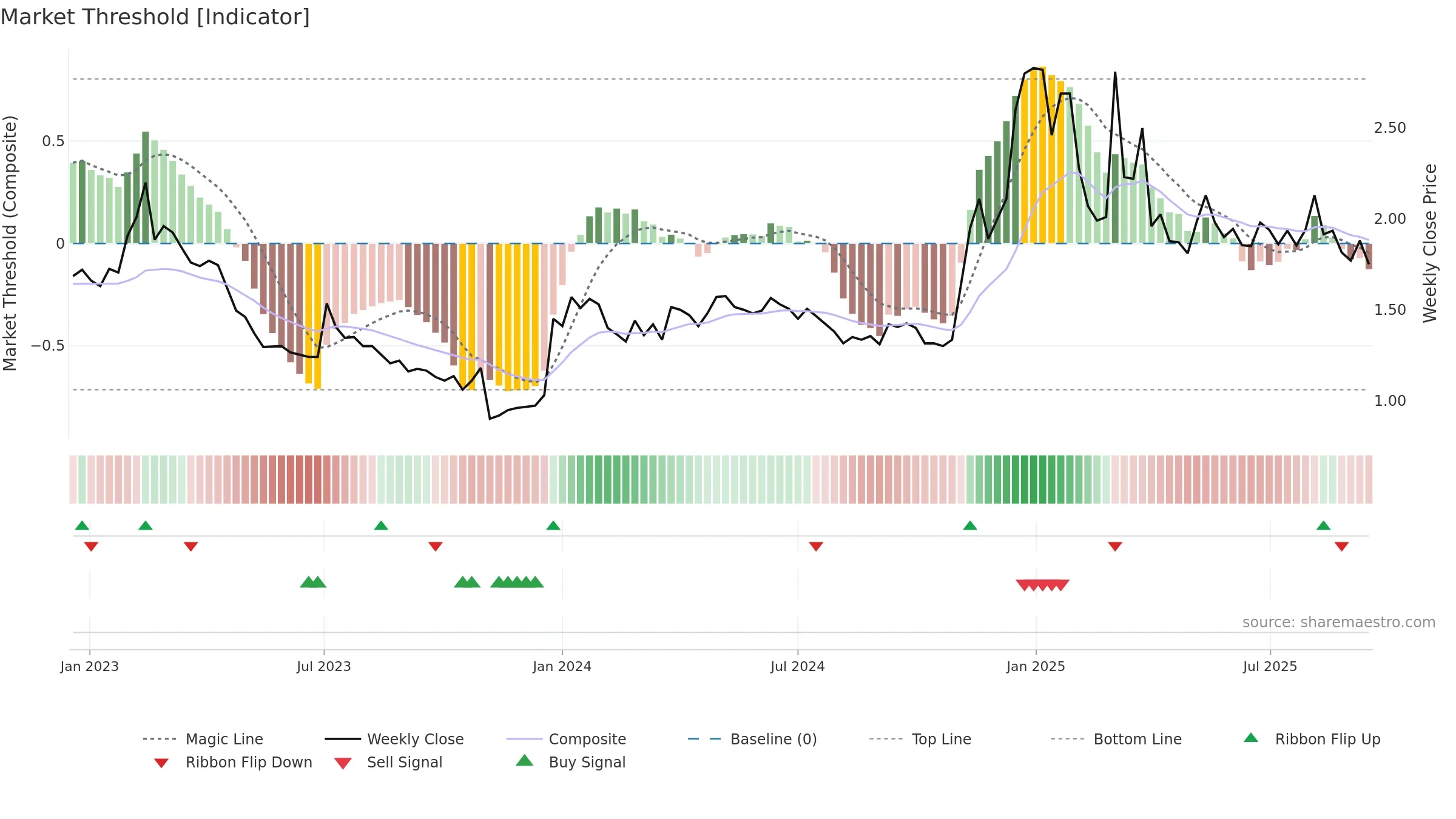Click the green triangle icon beside Ribbon Flip Up legend
This screenshot has height=819, width=1456.
click(1251, 738)
